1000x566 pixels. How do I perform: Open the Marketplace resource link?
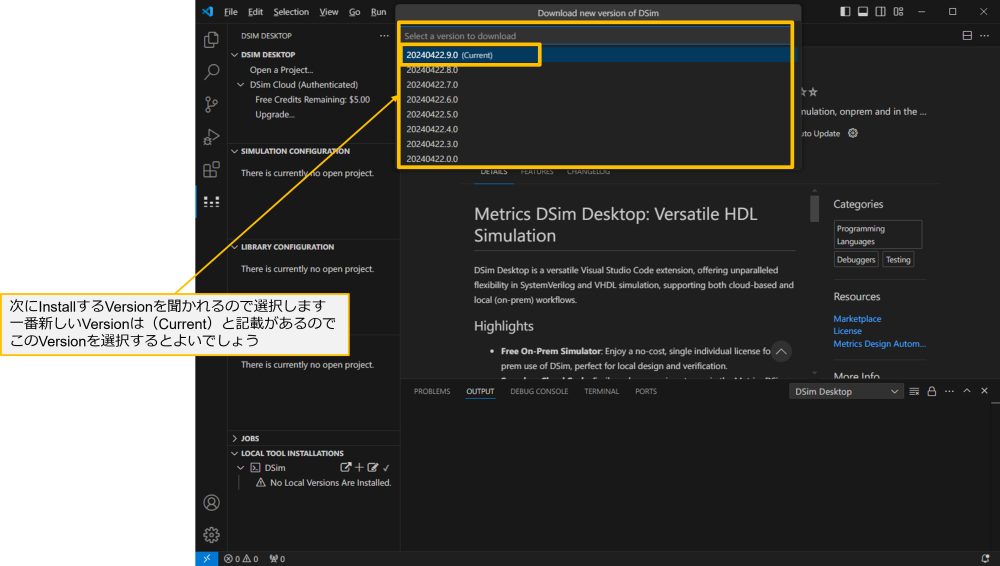[857, 318]
